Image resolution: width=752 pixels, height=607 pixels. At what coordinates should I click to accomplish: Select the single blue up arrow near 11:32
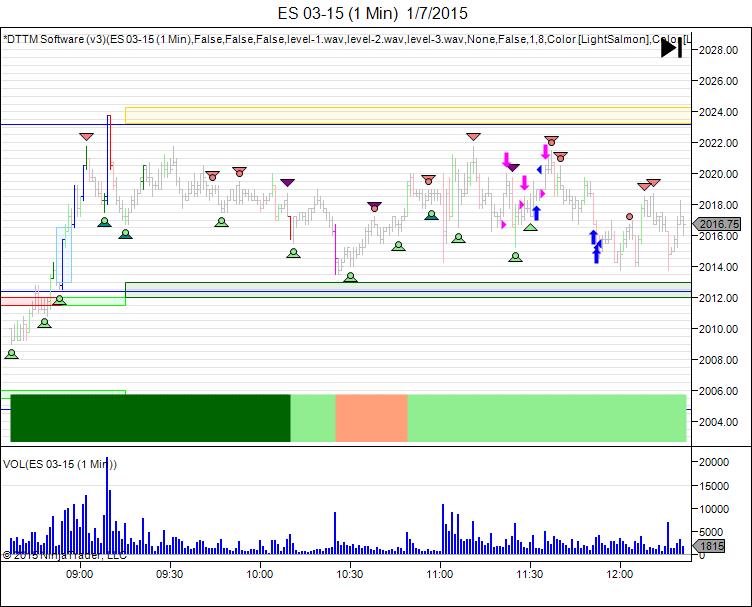(537, 213)
